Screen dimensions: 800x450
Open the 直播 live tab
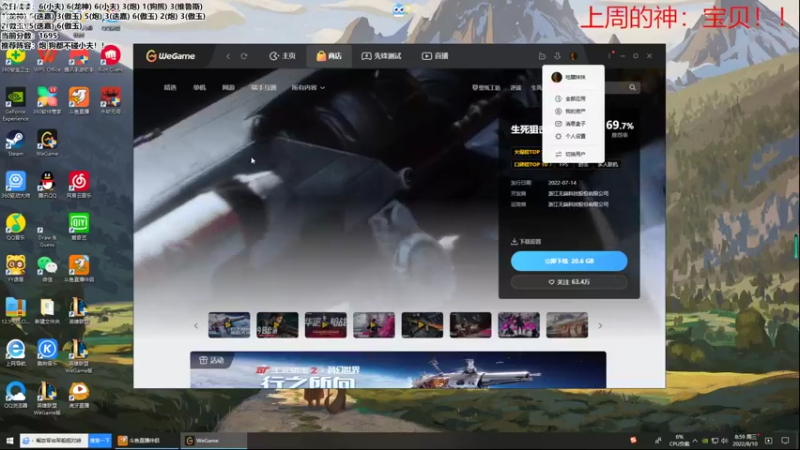point(435,56)
